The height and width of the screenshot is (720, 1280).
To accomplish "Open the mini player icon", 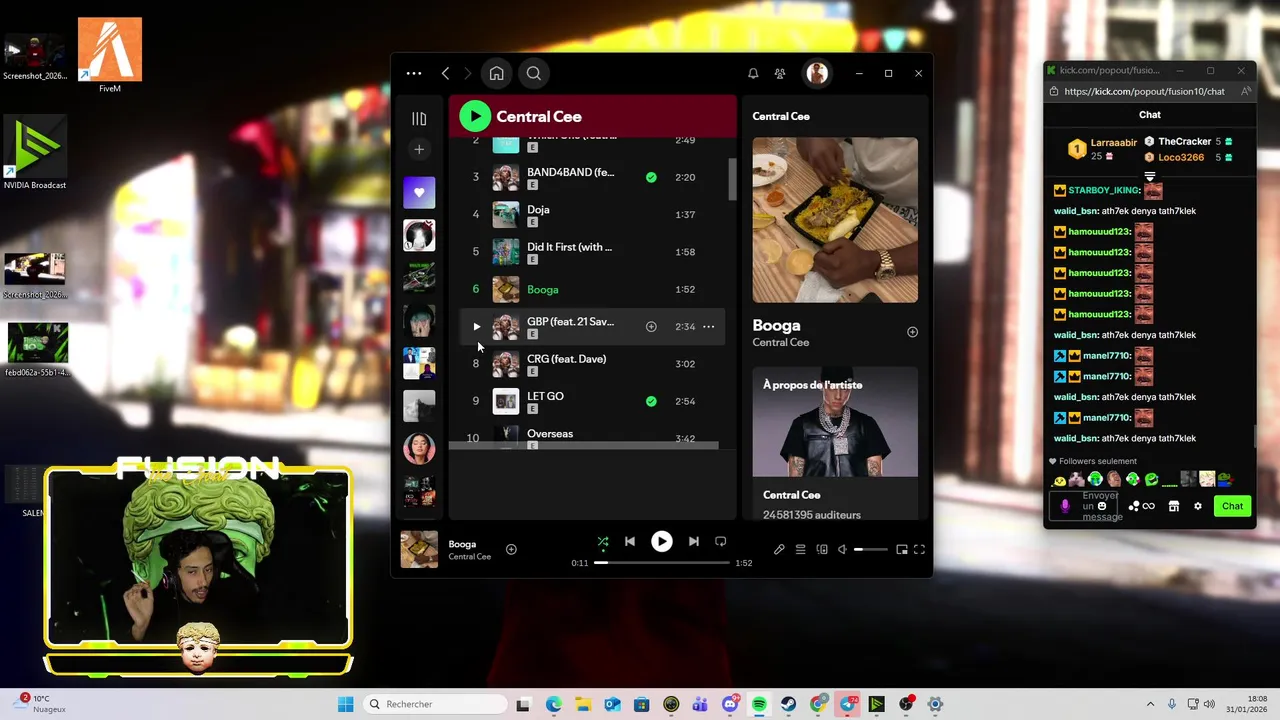I will [901, 549].
